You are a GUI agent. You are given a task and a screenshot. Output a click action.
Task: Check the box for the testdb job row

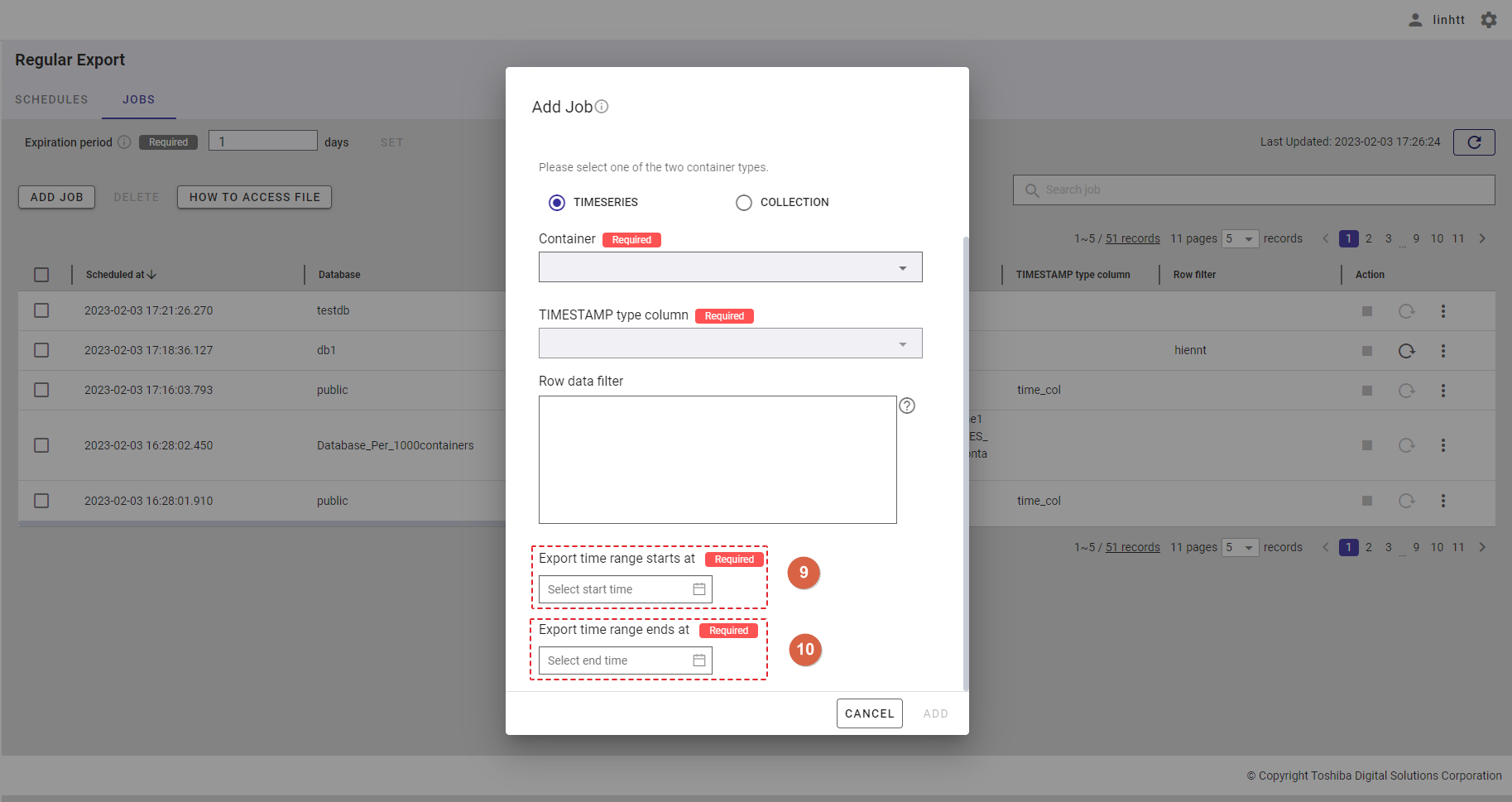(x=41, y=310)
